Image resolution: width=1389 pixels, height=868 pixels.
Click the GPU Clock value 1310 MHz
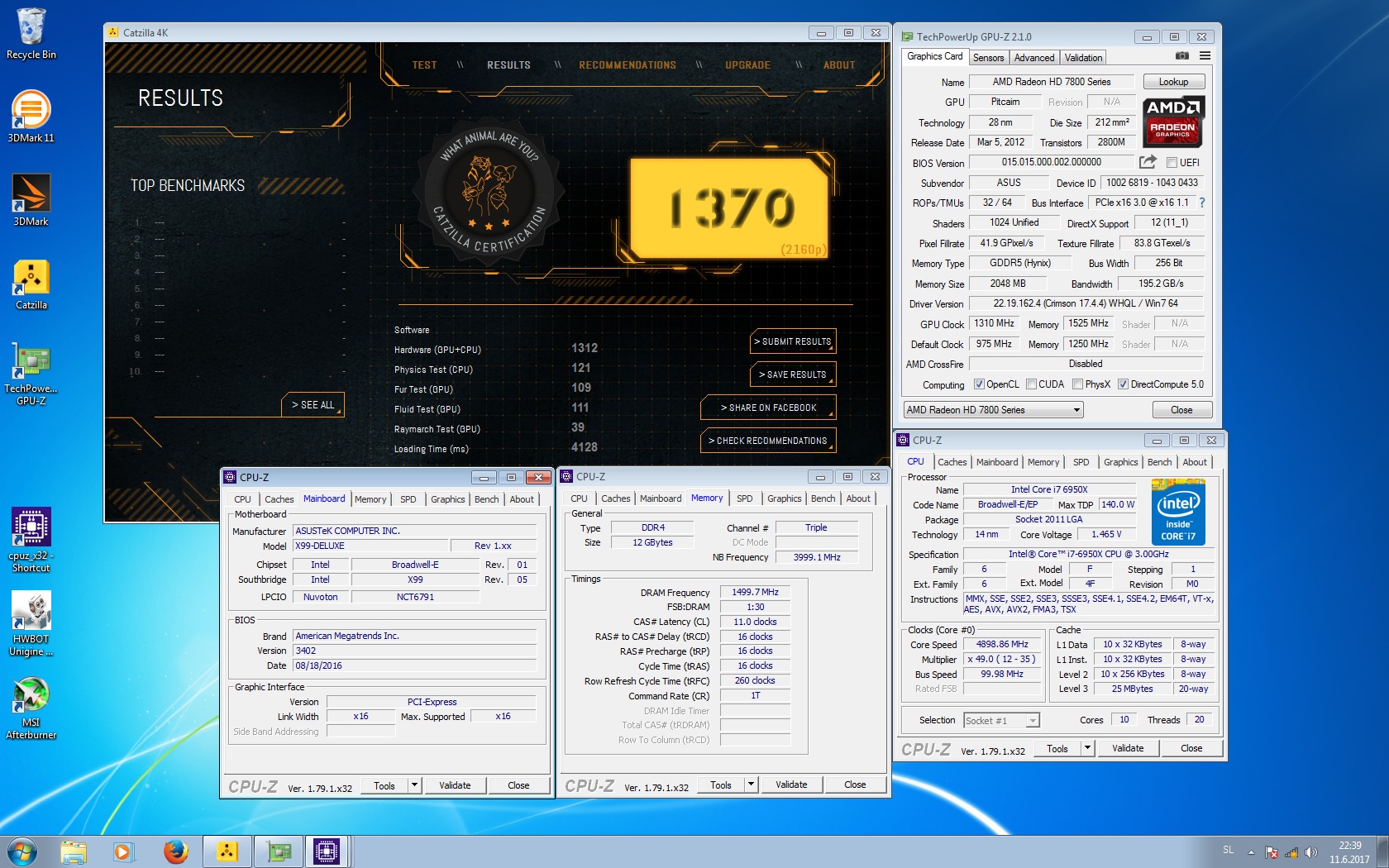993,323
